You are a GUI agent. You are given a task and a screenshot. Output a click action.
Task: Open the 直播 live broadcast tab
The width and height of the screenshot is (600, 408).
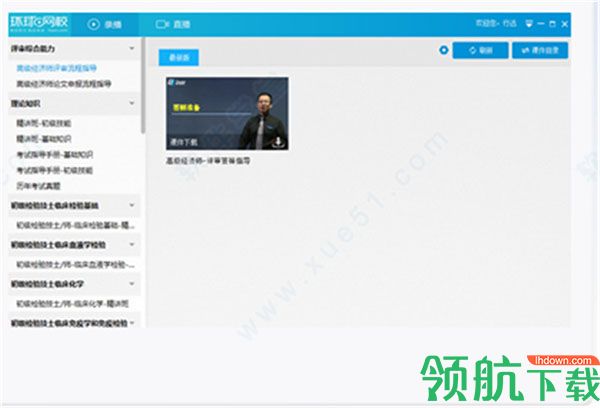(173, 24)
